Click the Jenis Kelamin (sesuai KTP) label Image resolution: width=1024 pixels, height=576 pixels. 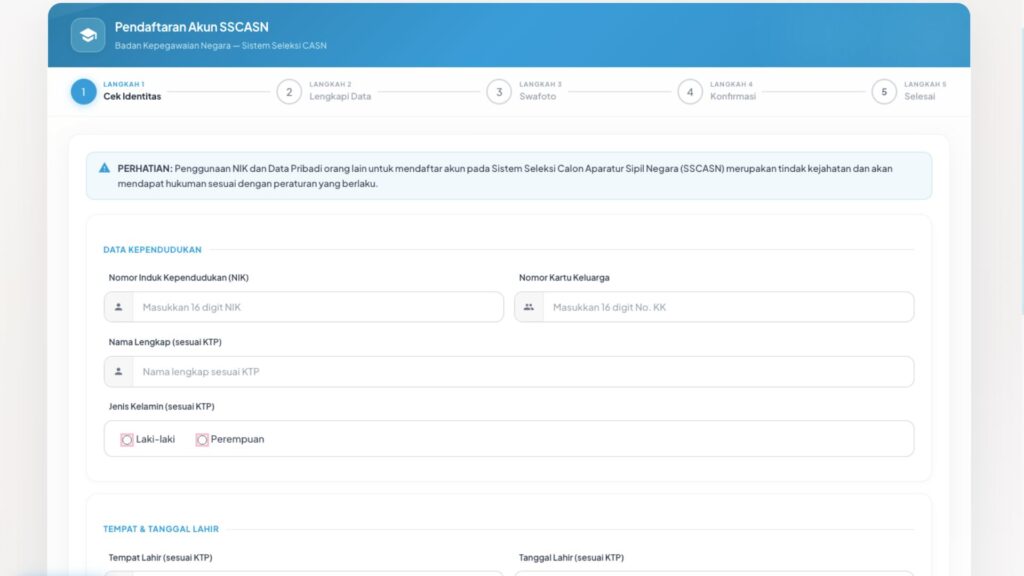click(x=161, y=406)
